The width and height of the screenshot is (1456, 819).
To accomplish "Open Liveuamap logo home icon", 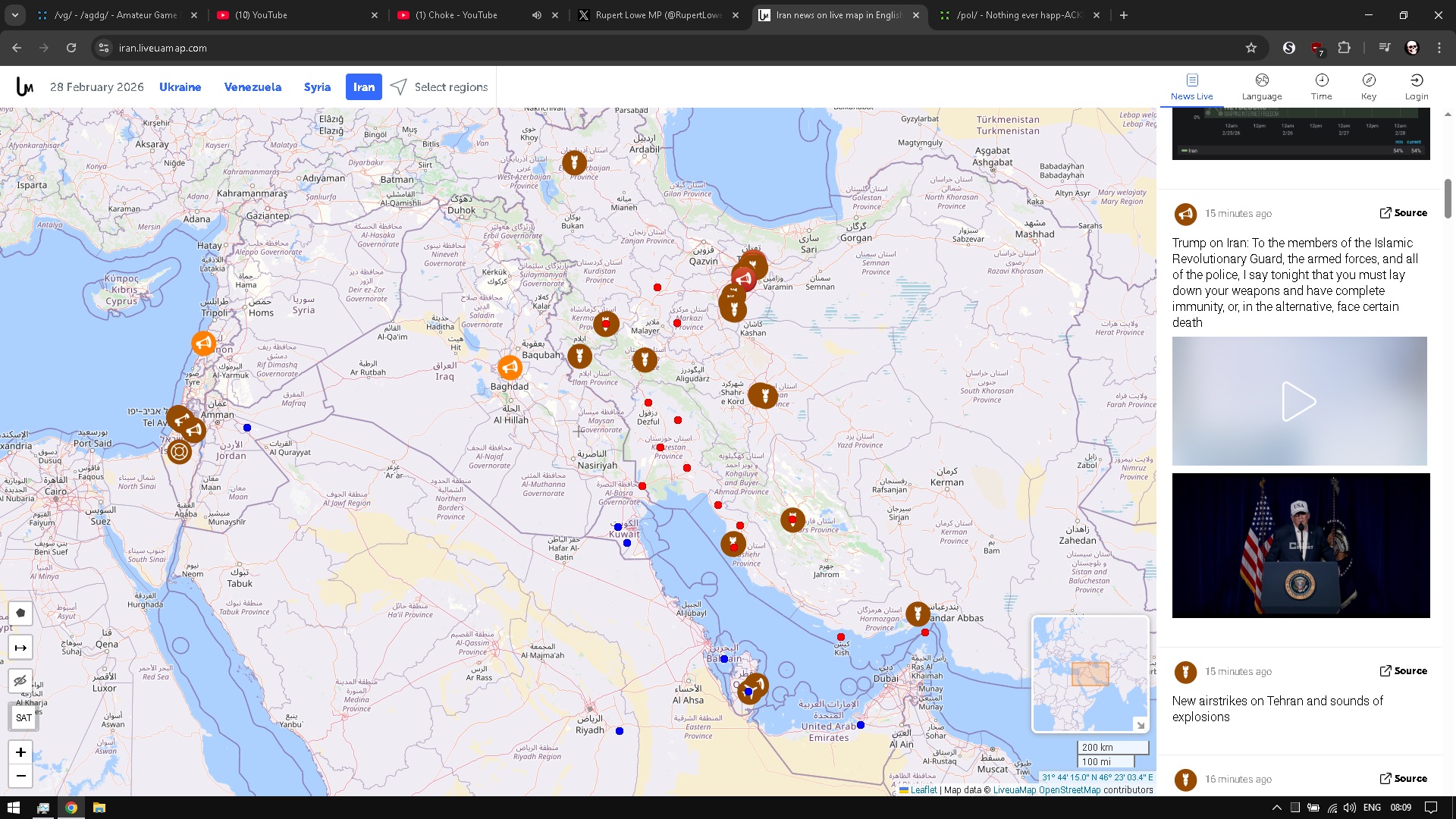I will [x=24, y=87].
